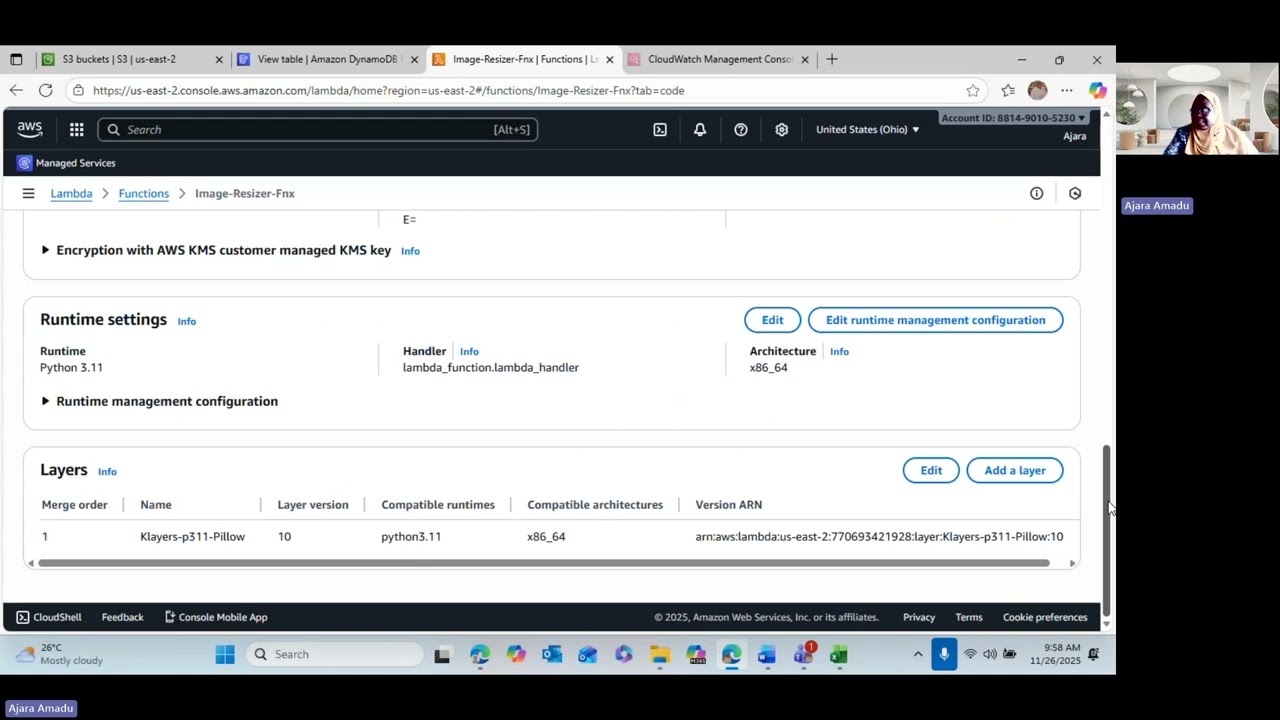Viewport: 1280px width, 720px height.
Task: Click the Klayers-p311-Pillow layer name
Action: (x=192, y=537)
